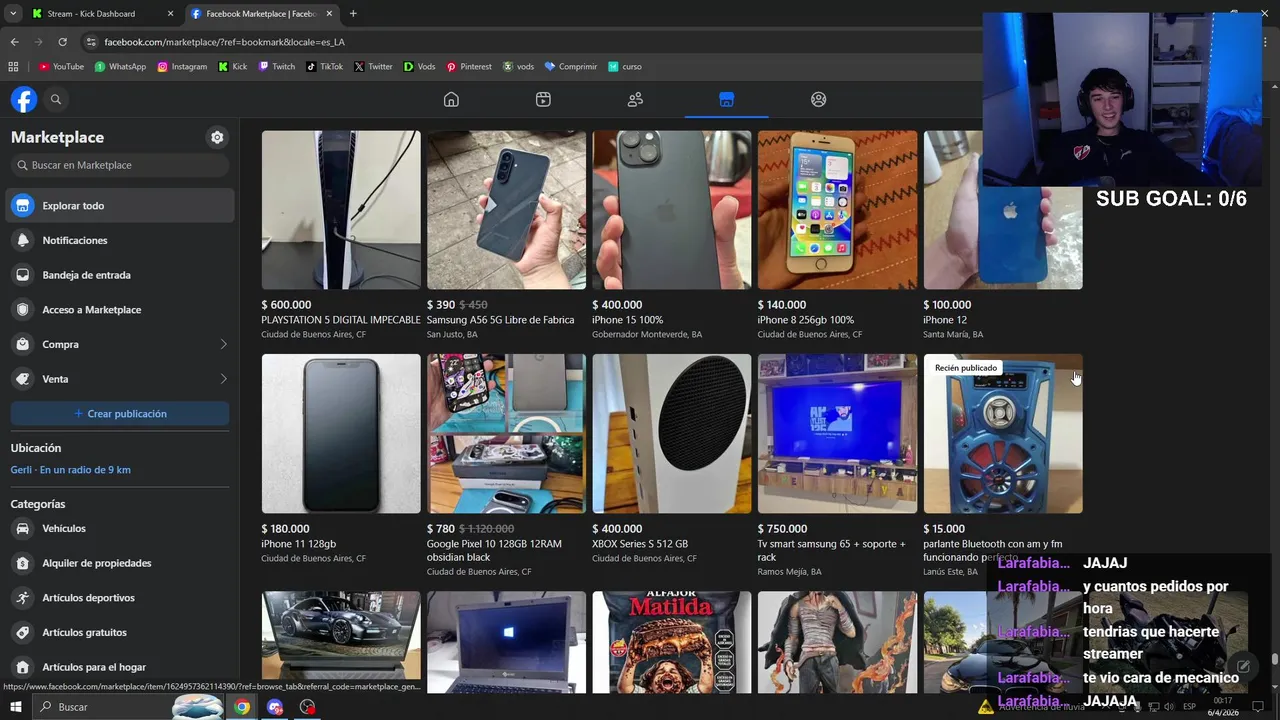Viewport: 1280px width, 720px height.
Task: Click the browser address bar URL
Action: 224,42
